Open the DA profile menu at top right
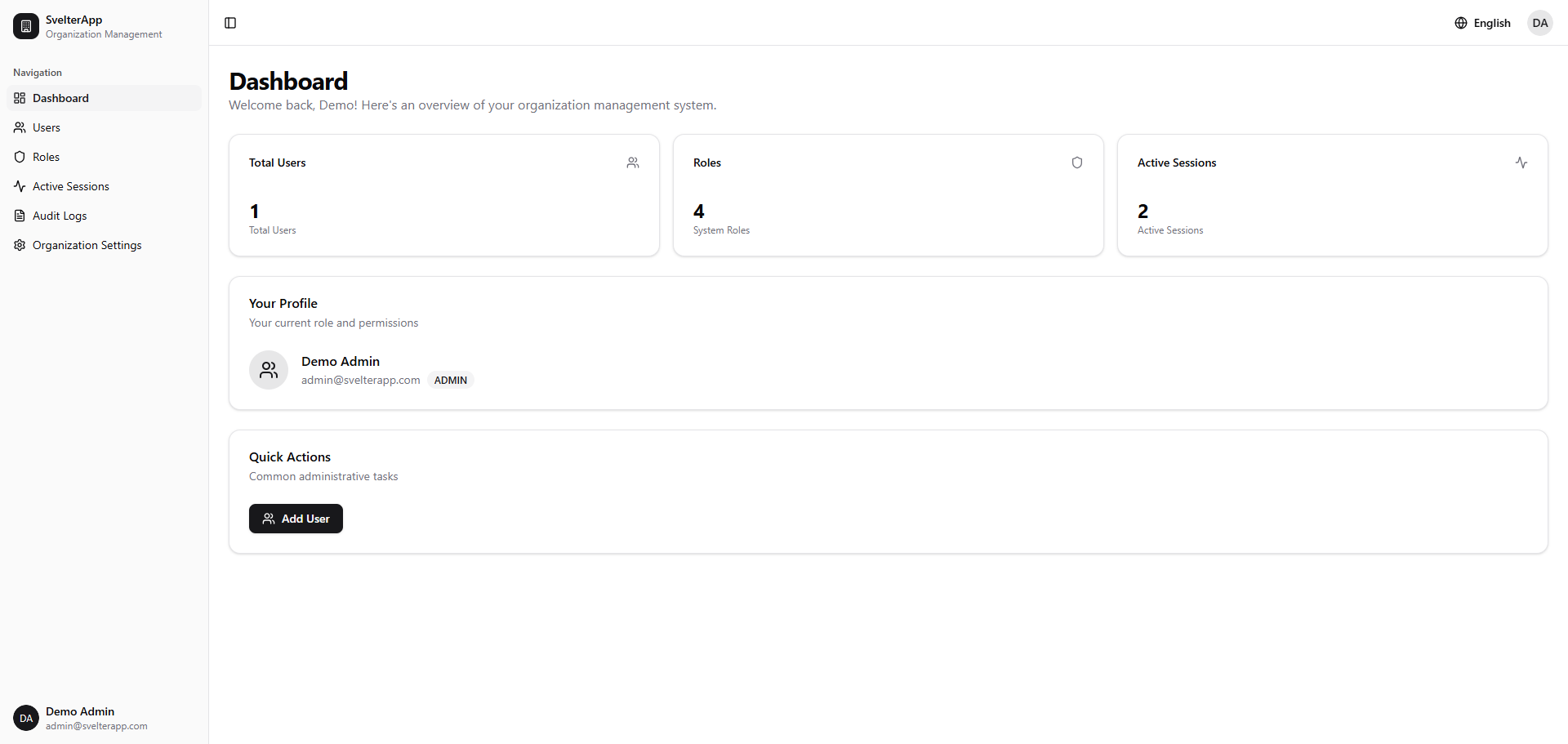This screenshot has height=744, width=1568. pyautogui.click(x=1539, y=23)
